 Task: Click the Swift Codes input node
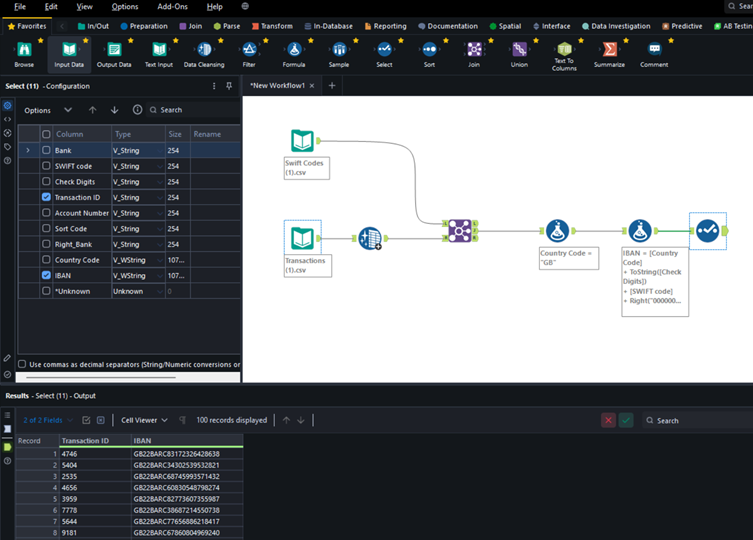(x=303, y=142)
